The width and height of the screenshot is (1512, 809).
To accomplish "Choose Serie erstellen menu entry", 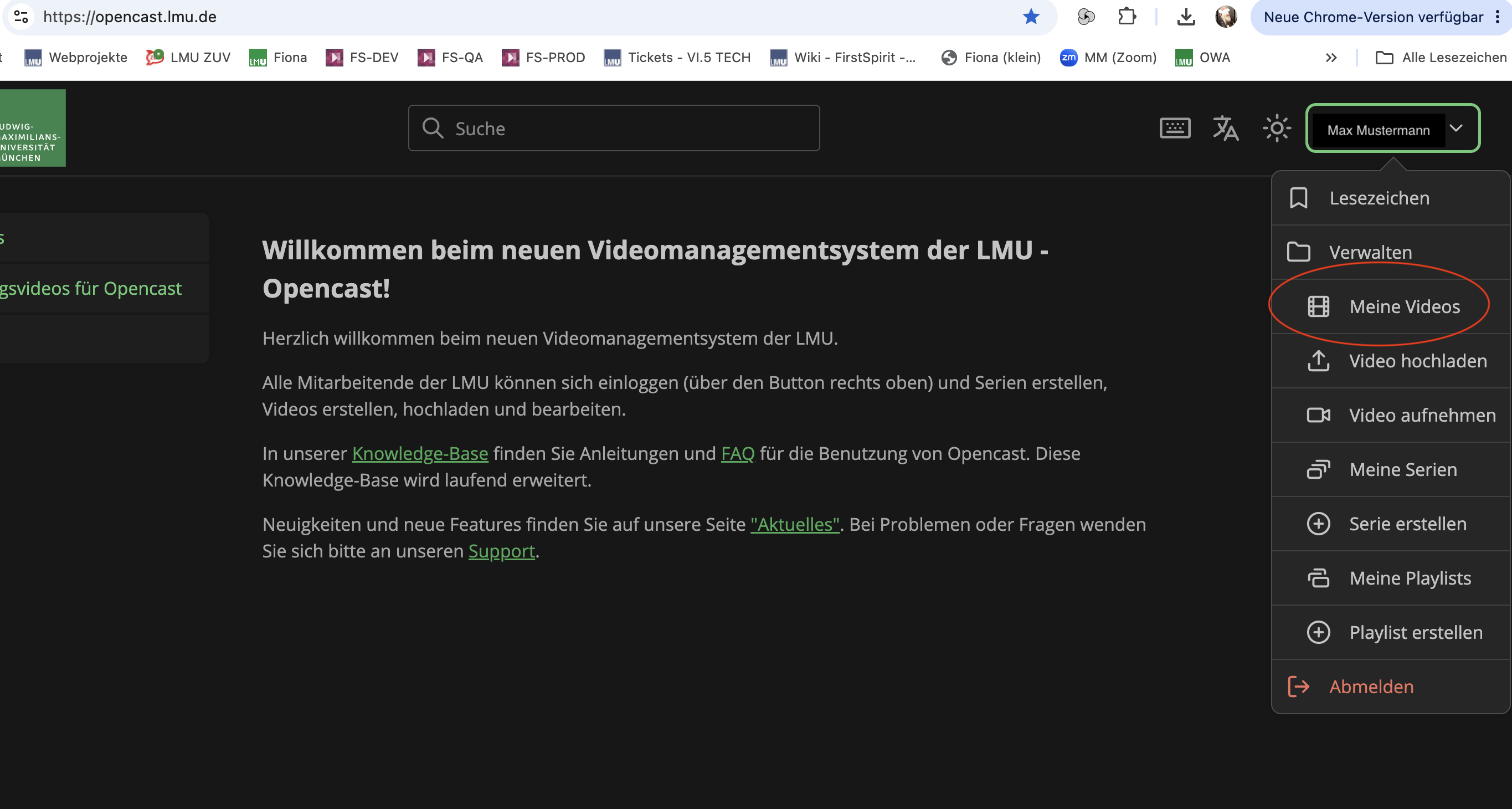I will pyautogui.click(x=1391, y=524).
